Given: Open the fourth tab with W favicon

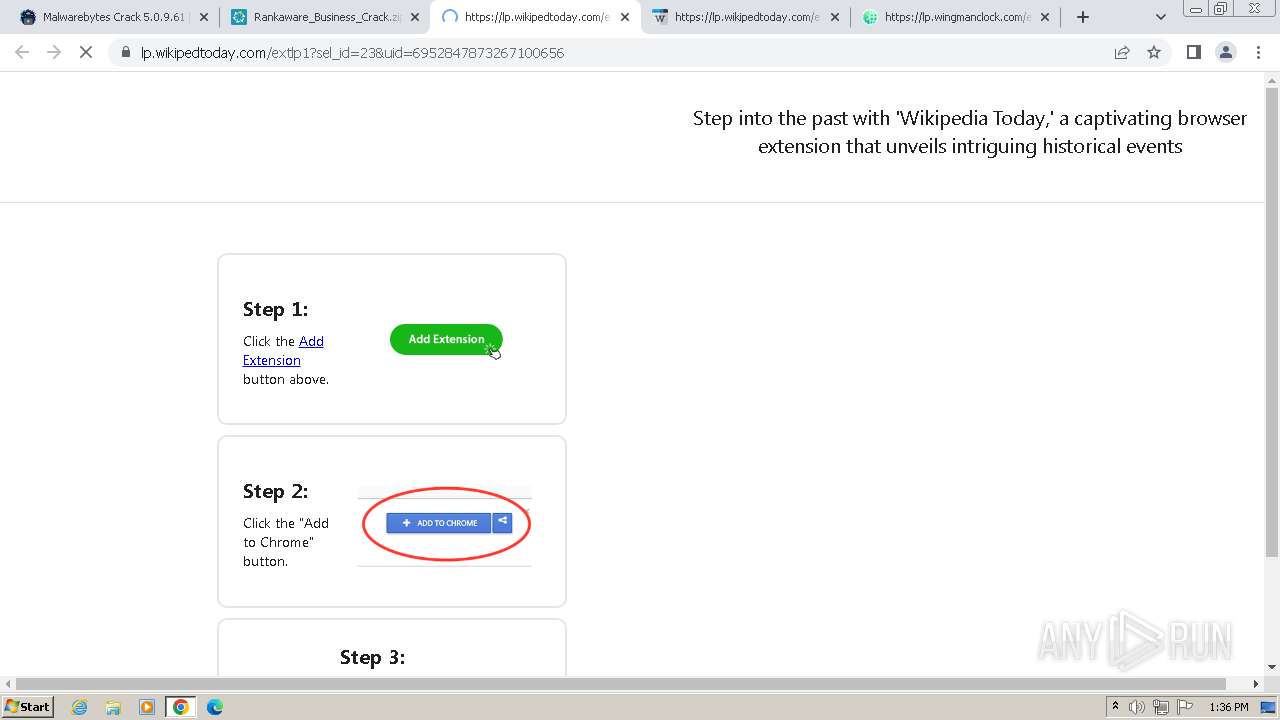Looking at the screenshot, I should coord(744,17).
